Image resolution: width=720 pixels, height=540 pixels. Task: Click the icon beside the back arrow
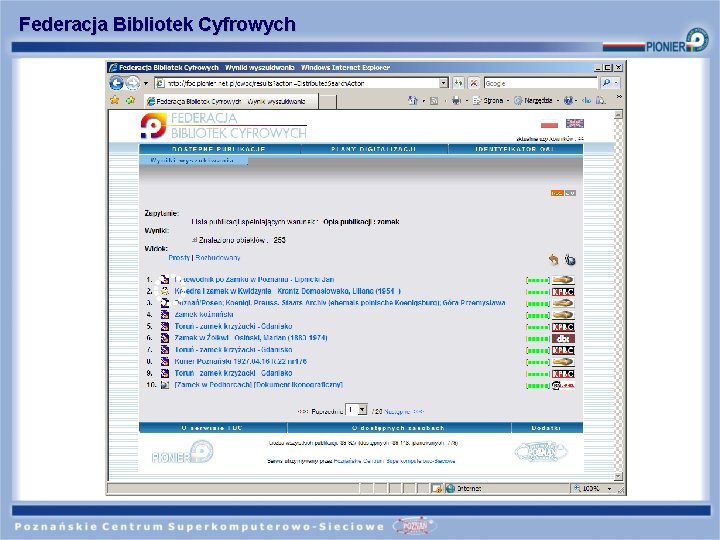point(570,259)
